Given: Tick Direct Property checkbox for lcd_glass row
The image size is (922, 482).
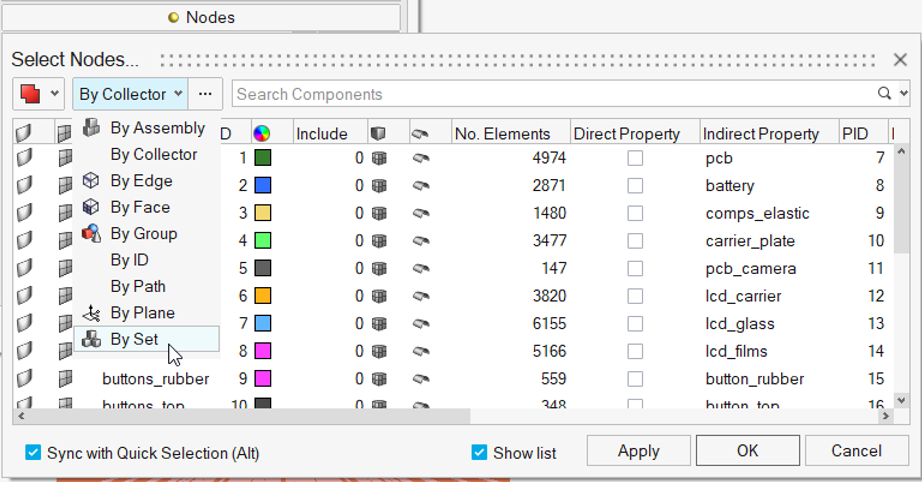Looking at the screenshot, I should coord(635,324).
